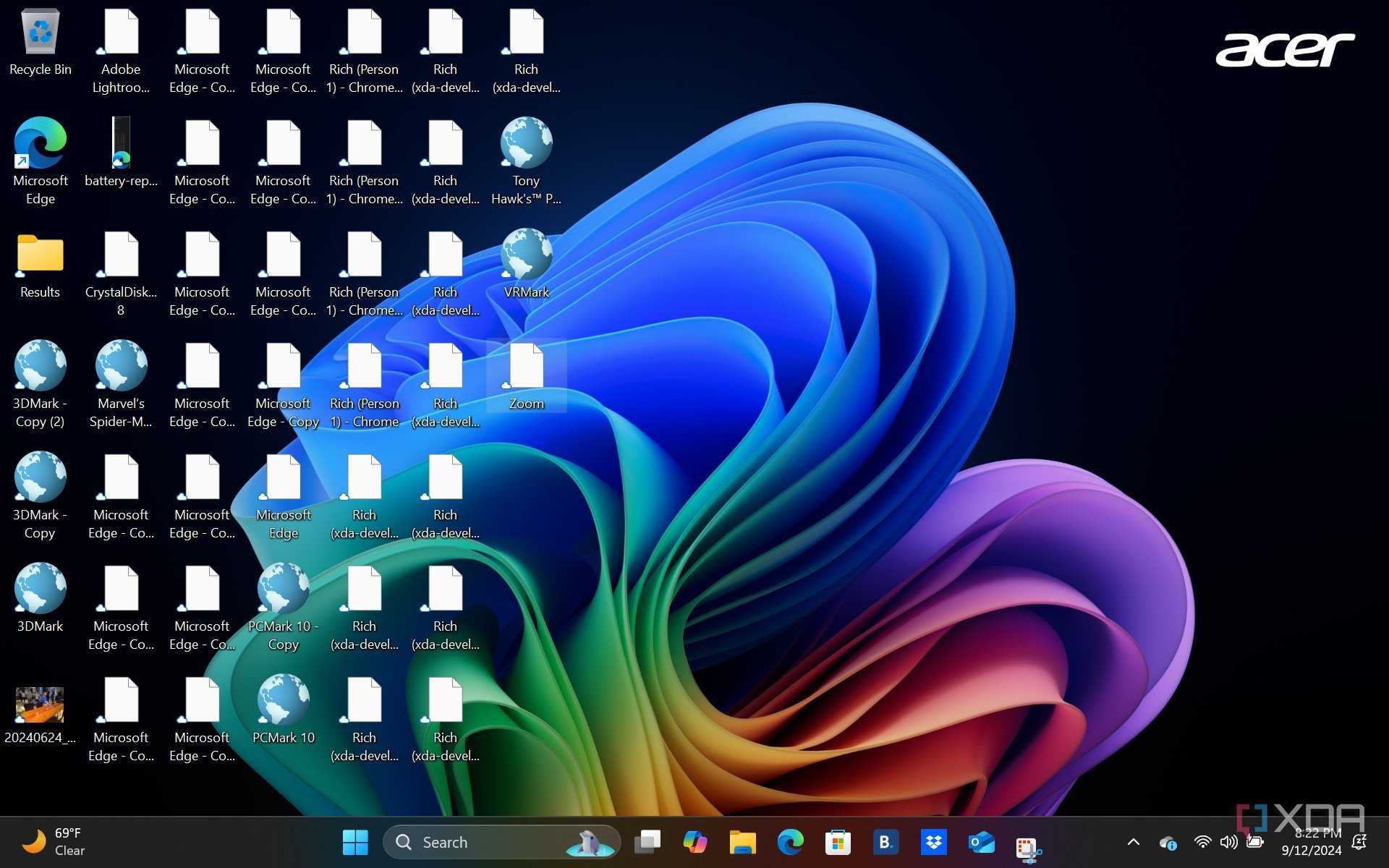
Task: Click the taskbar Search box
Action: click(x=501, y=842)
